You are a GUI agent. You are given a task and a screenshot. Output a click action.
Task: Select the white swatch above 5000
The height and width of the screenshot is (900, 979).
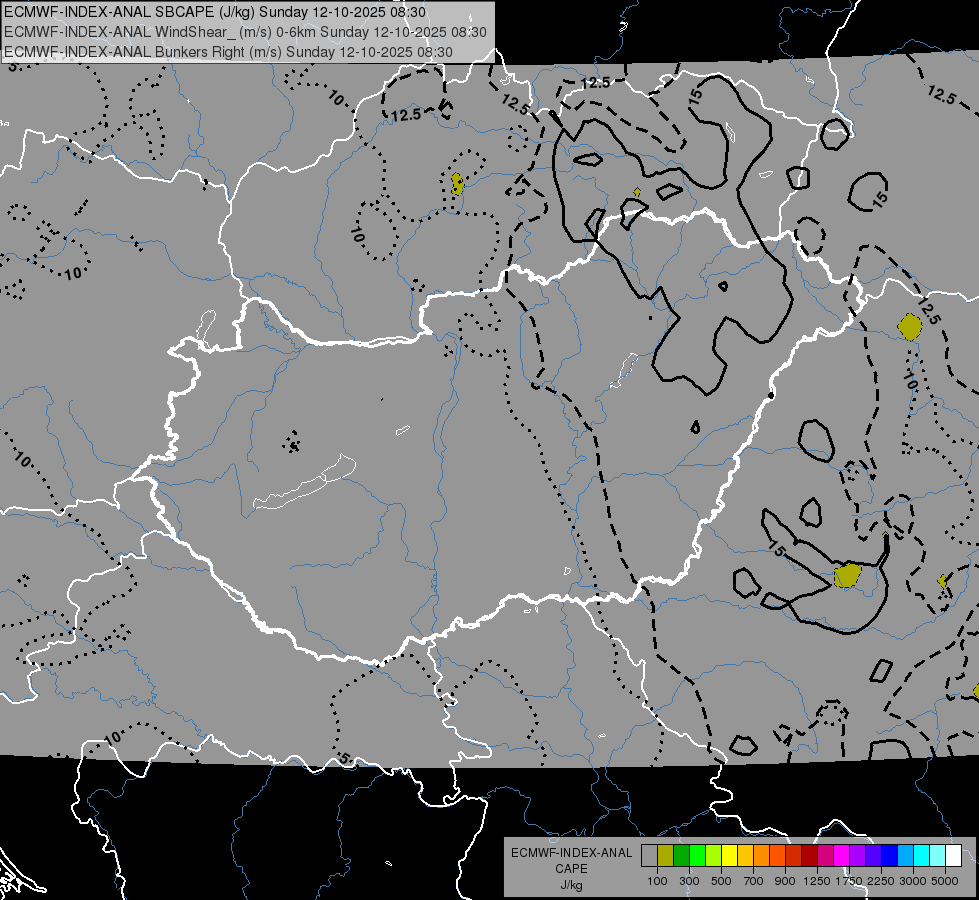[954, 856]
